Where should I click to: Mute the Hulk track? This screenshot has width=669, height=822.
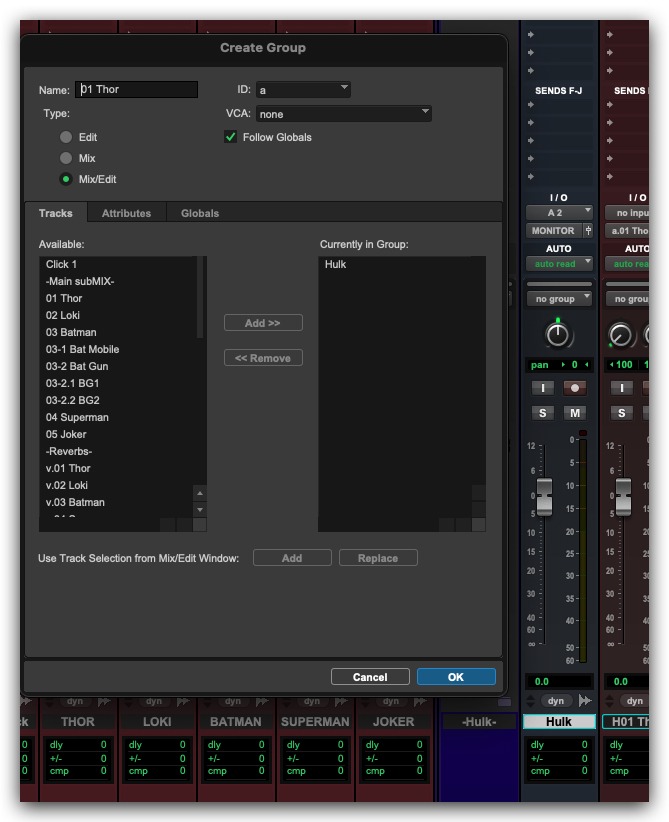pos(575,413)
